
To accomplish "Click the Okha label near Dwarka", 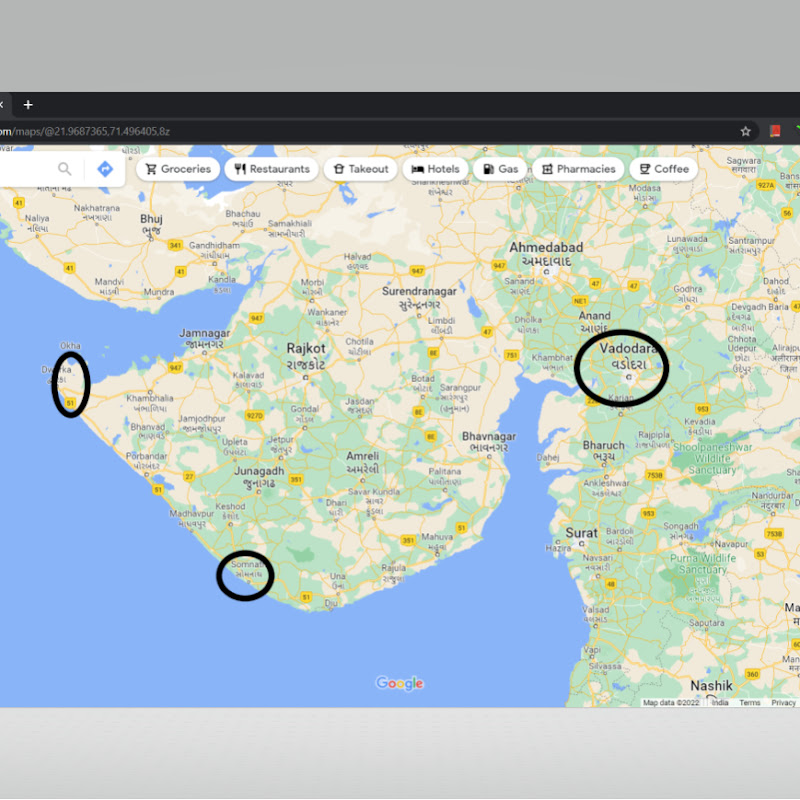I will pos(70,346).
